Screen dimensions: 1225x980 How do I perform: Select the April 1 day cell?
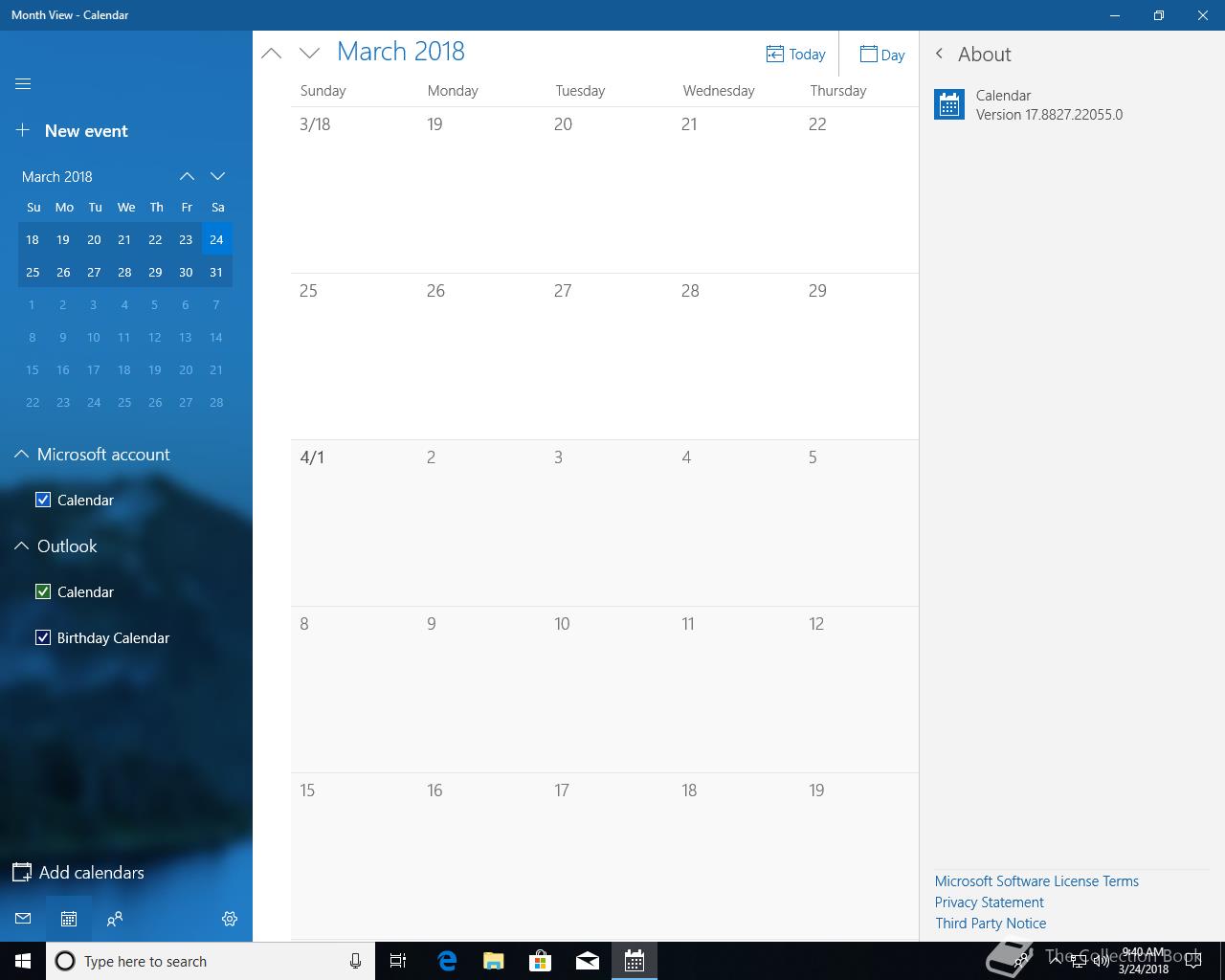tap(354, 523)
